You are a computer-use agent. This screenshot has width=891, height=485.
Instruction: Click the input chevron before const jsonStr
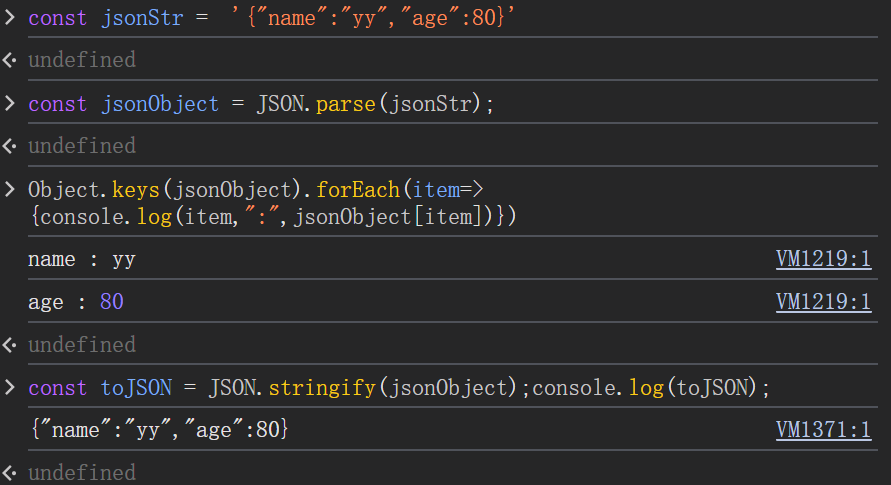(10, 17)
